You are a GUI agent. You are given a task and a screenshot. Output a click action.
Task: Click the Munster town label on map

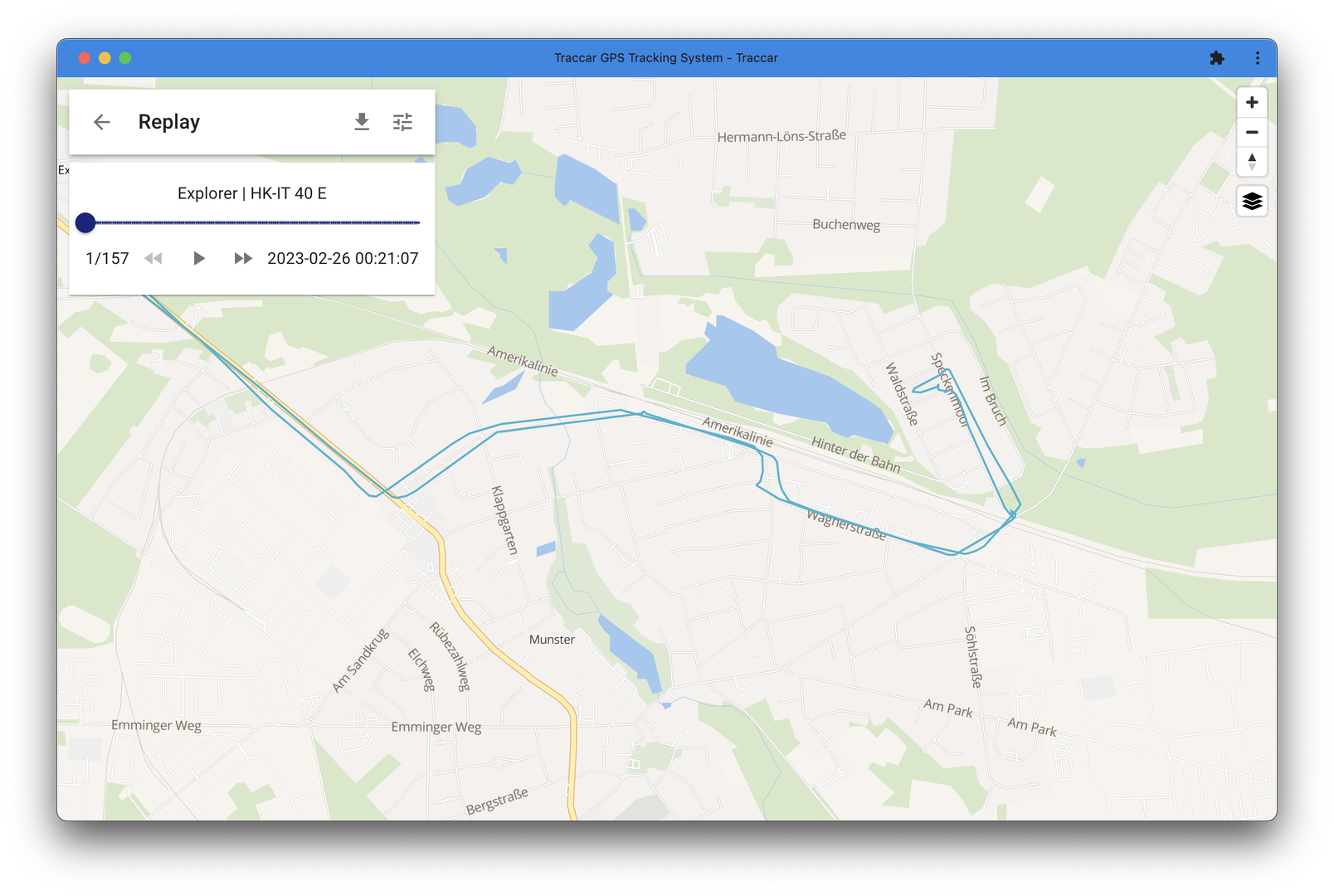point(552,640)
